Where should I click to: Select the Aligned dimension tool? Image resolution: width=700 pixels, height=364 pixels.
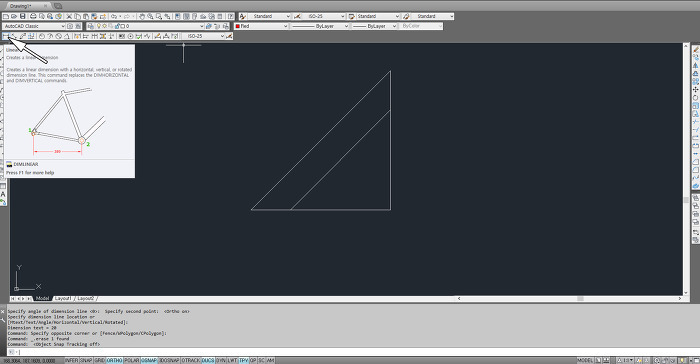[x=14, y=36]
